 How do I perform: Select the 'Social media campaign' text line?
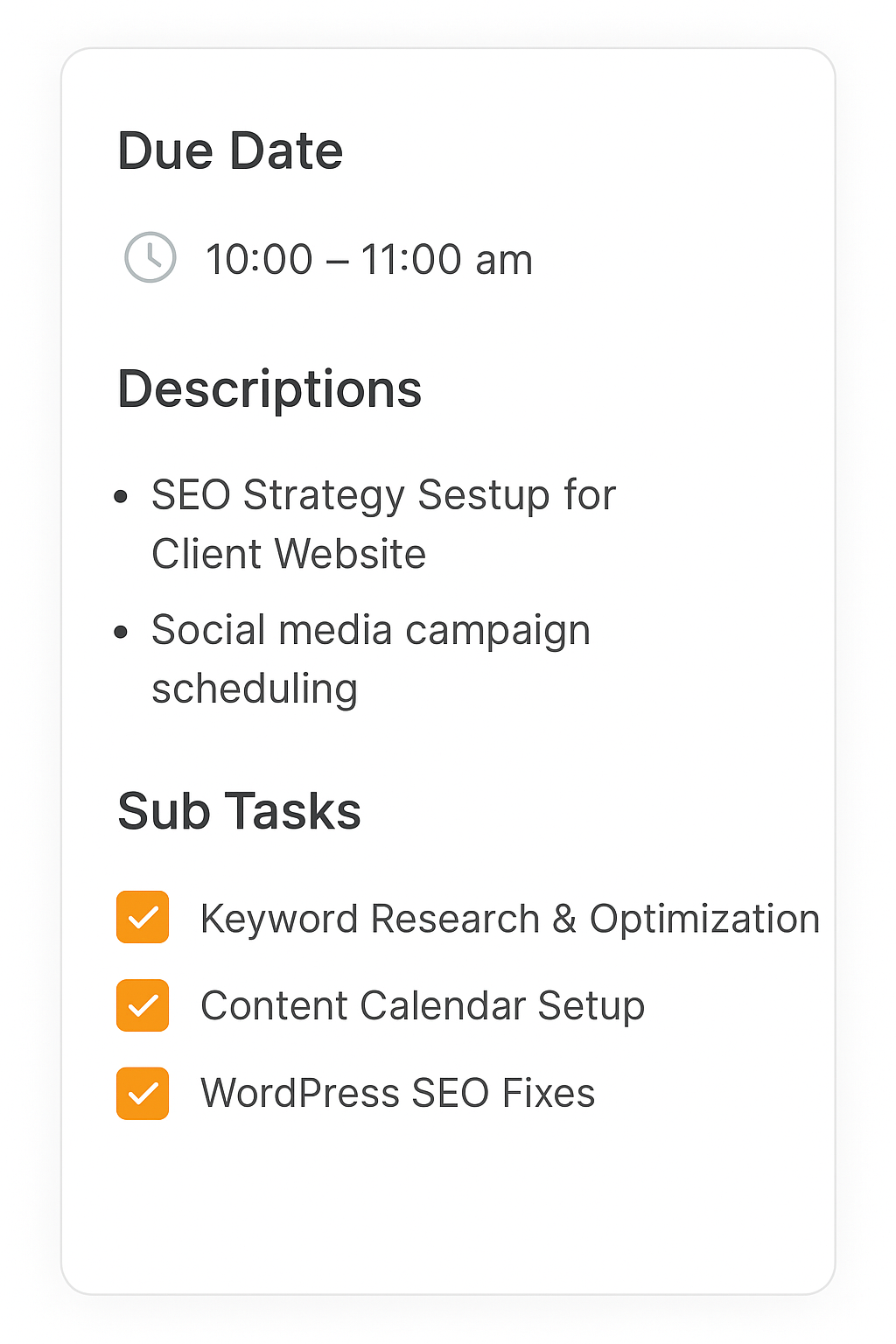tap(371, 631)
